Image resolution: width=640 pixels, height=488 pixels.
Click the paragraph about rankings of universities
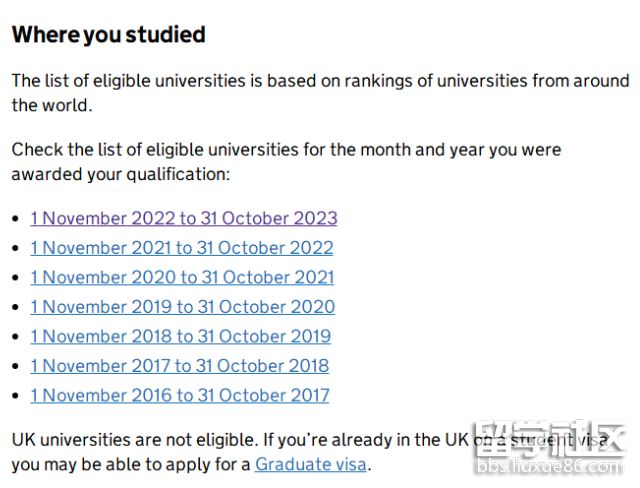(320, 92)
